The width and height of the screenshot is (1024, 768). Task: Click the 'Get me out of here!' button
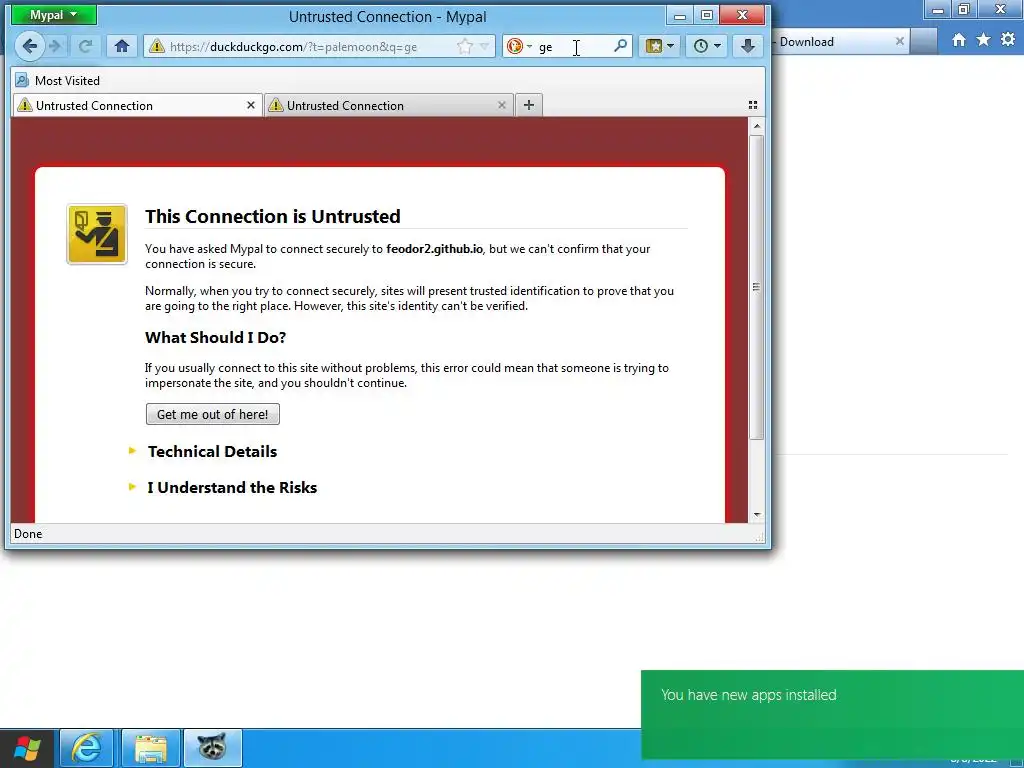click(212, 414)
